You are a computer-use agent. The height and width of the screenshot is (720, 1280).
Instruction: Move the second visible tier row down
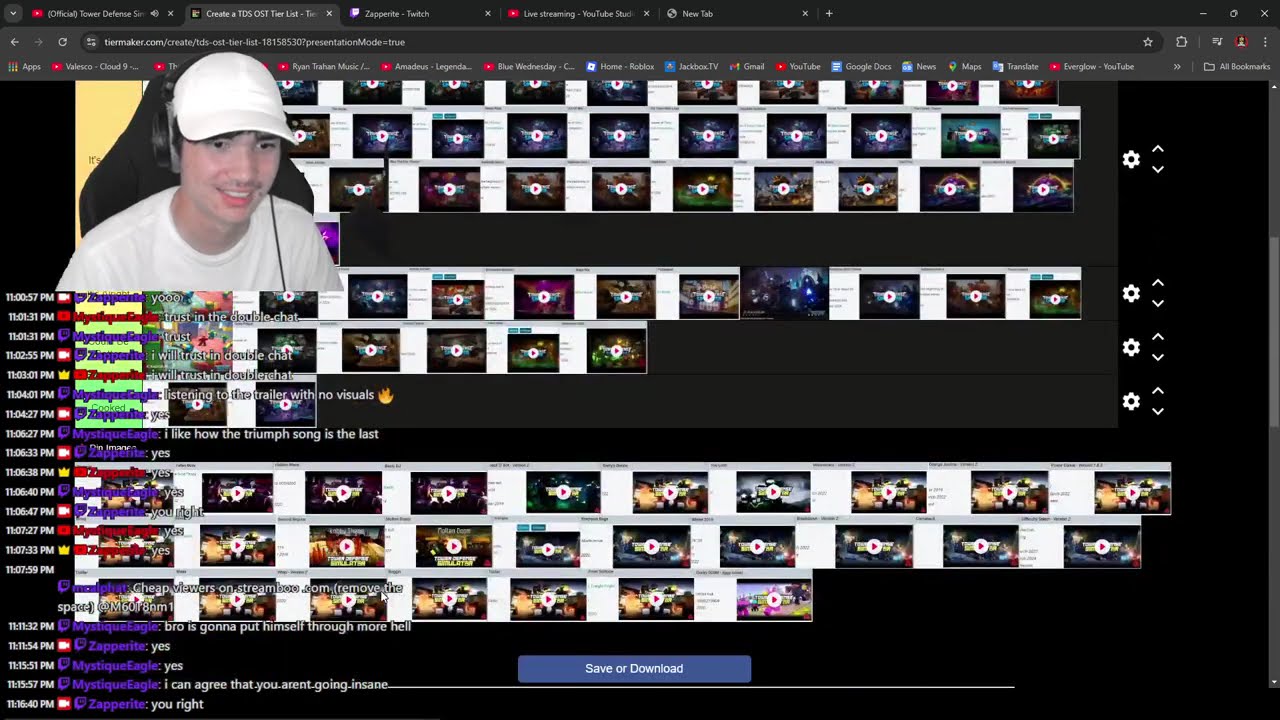1158,304
